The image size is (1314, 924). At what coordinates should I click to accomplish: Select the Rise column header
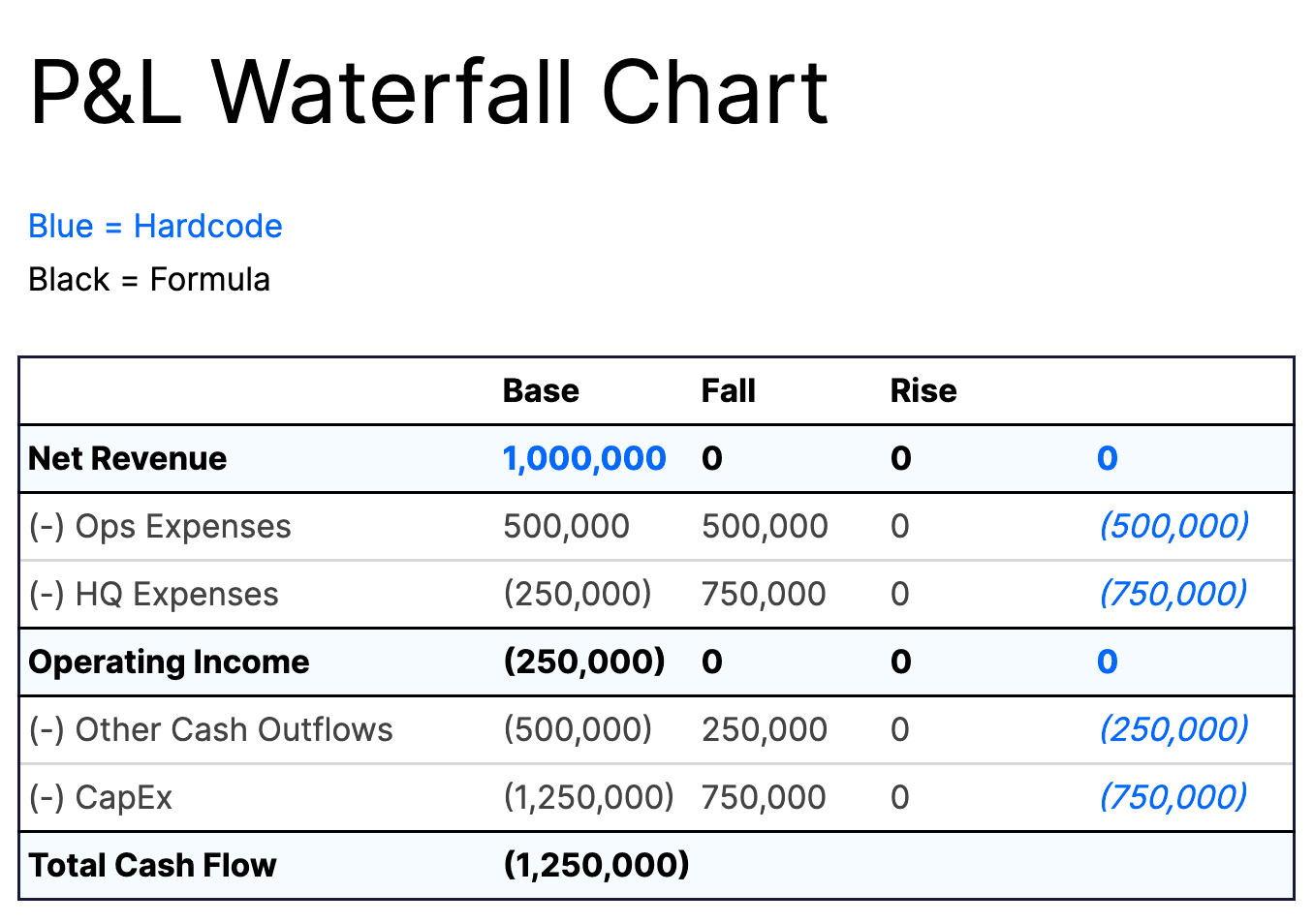point(923,390)
